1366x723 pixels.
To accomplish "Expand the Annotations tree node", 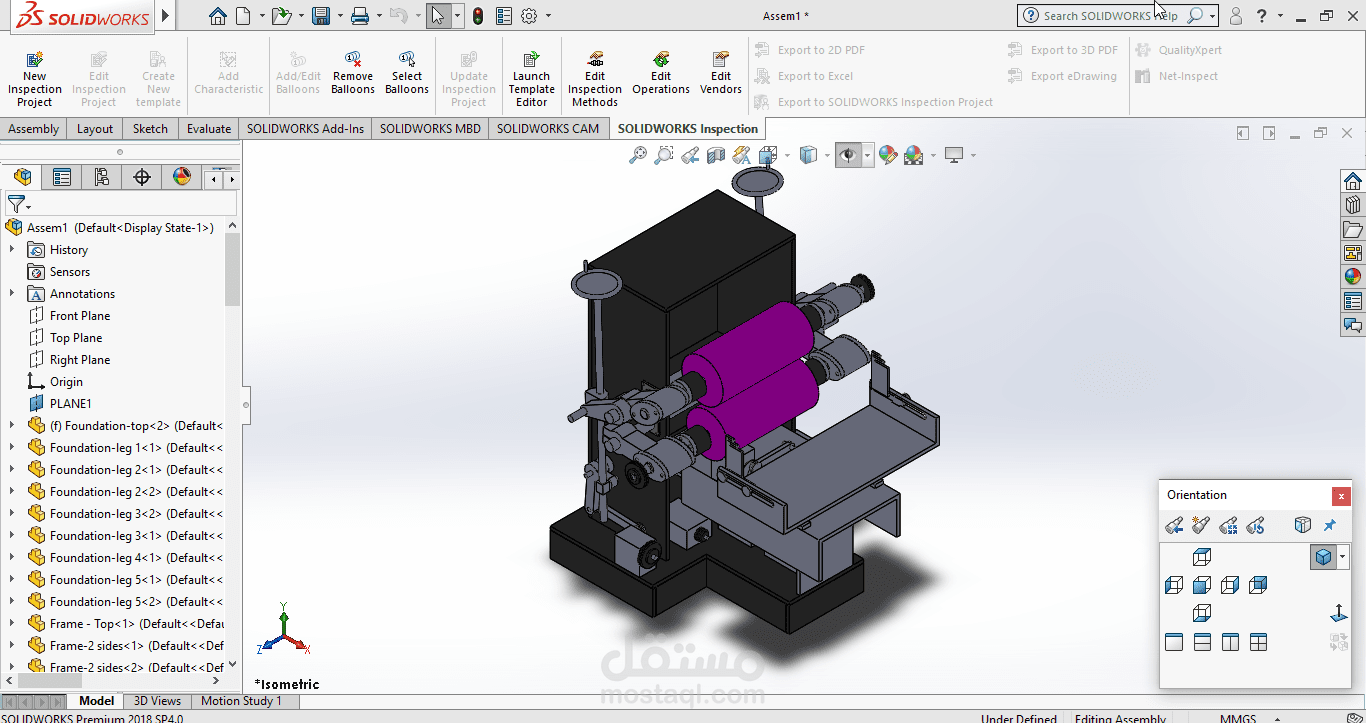I will 12,294.
